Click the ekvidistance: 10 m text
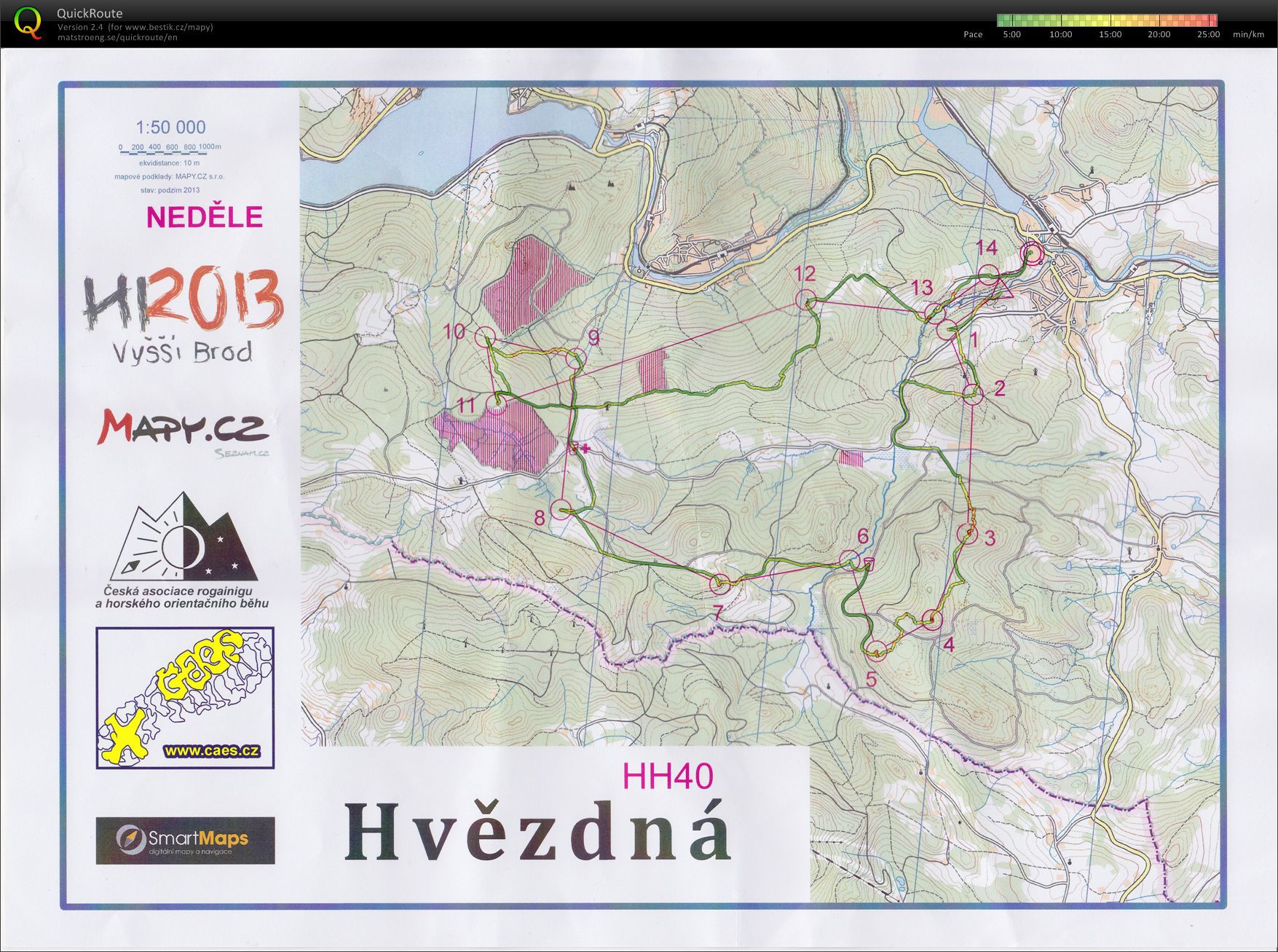The width and height of the screenshot is (1278, 952). [x=169, y=163]
